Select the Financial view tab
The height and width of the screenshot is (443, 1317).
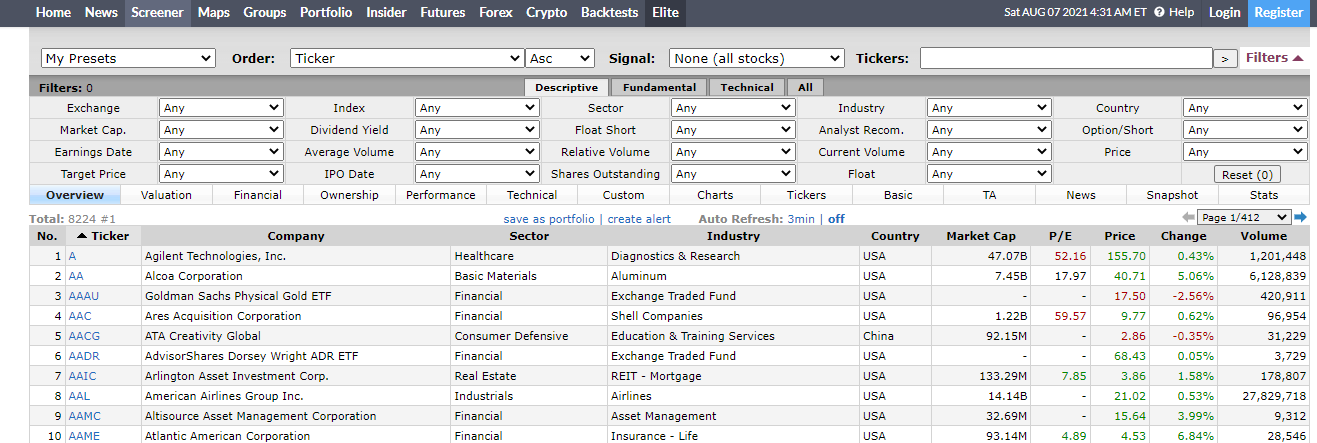[x=258, y=195]
